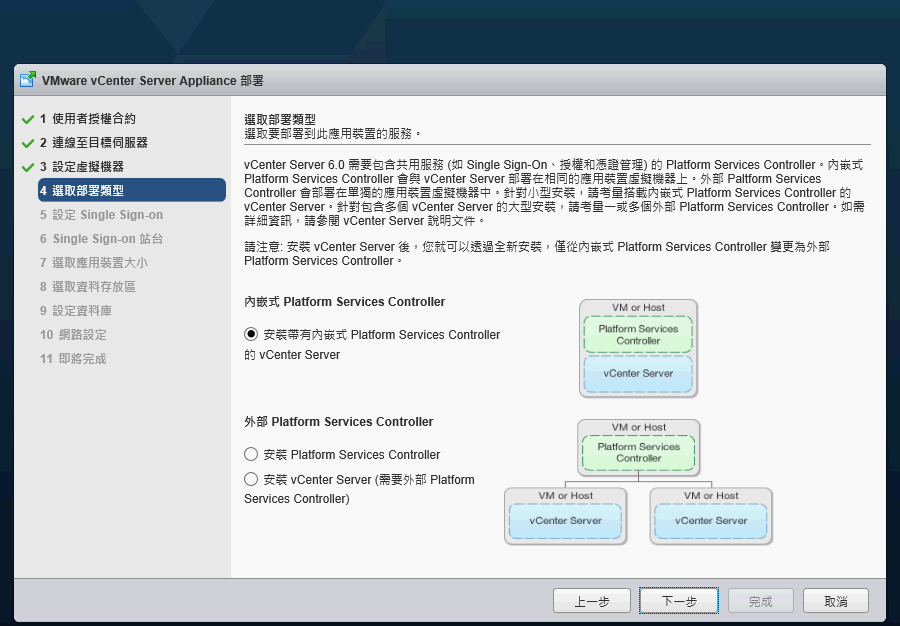This screenshot has height=626, width=900.
Task: Go to step 2 連線至目標伺服器
Action: click(94, 142)
